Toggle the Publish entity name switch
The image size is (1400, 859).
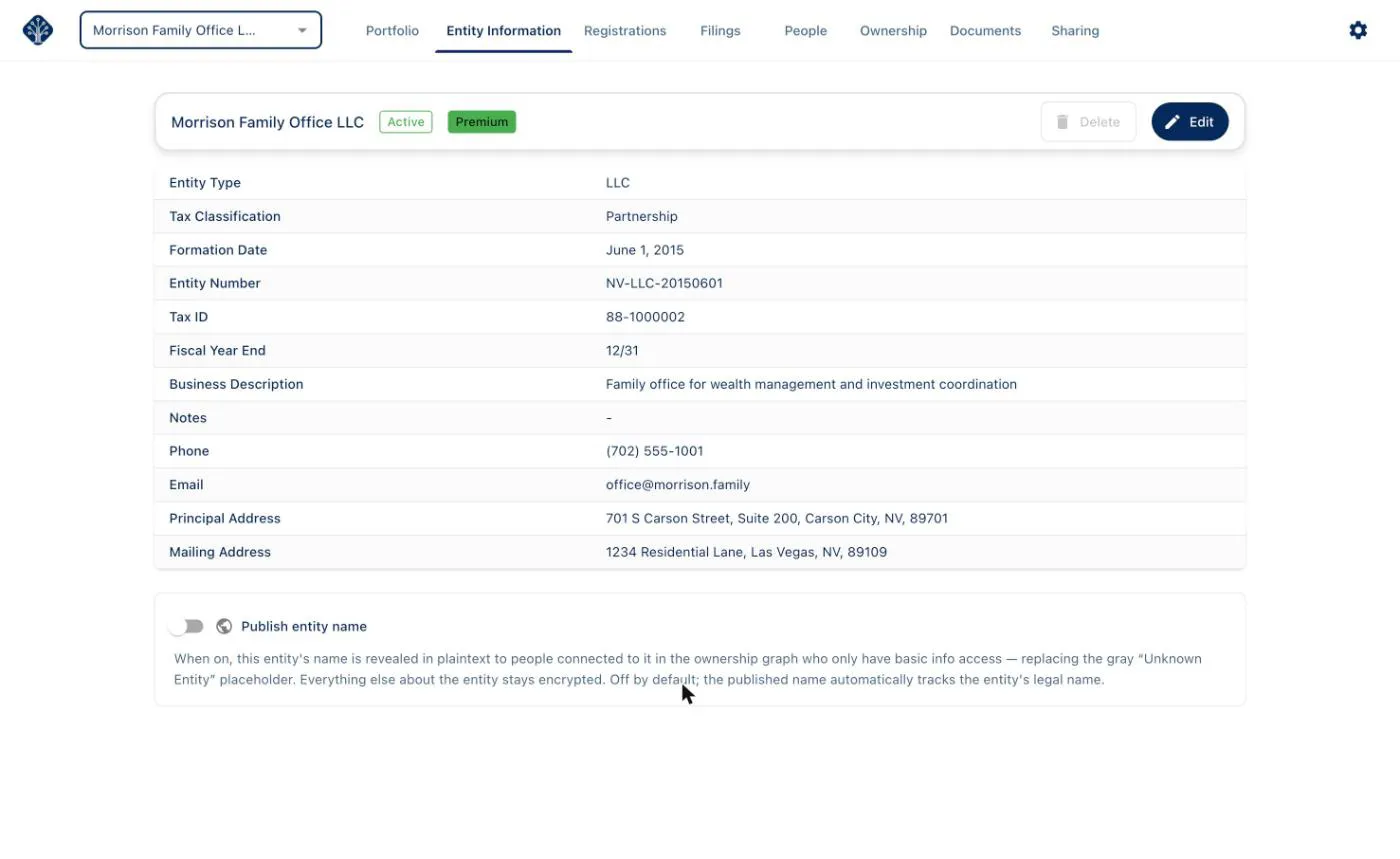click(x=186, y=626)
